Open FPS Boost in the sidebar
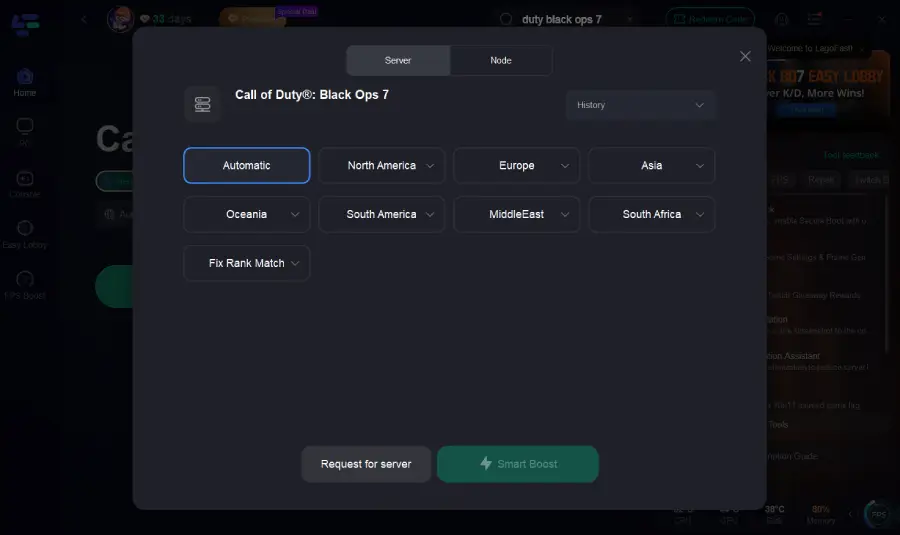The height and width of the screenshot is (535, 900). coord(25,285)
